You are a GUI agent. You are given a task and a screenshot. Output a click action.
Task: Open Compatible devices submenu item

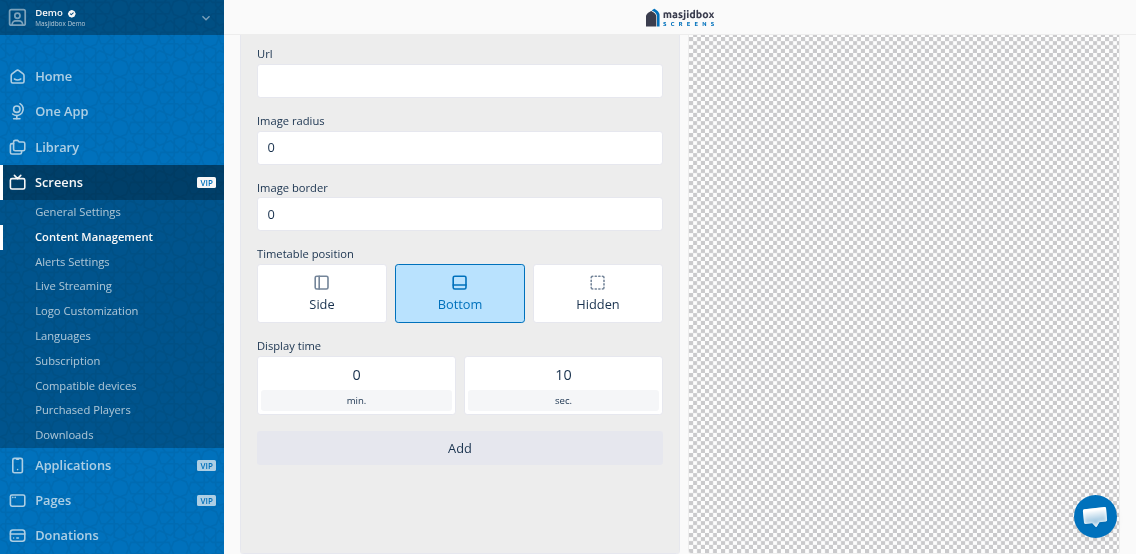[85, 386]
